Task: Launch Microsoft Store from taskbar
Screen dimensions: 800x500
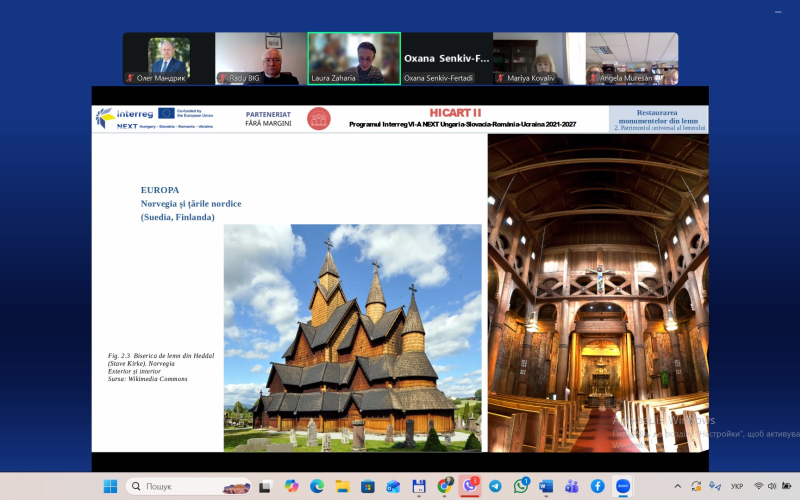Action: point(368,486)
